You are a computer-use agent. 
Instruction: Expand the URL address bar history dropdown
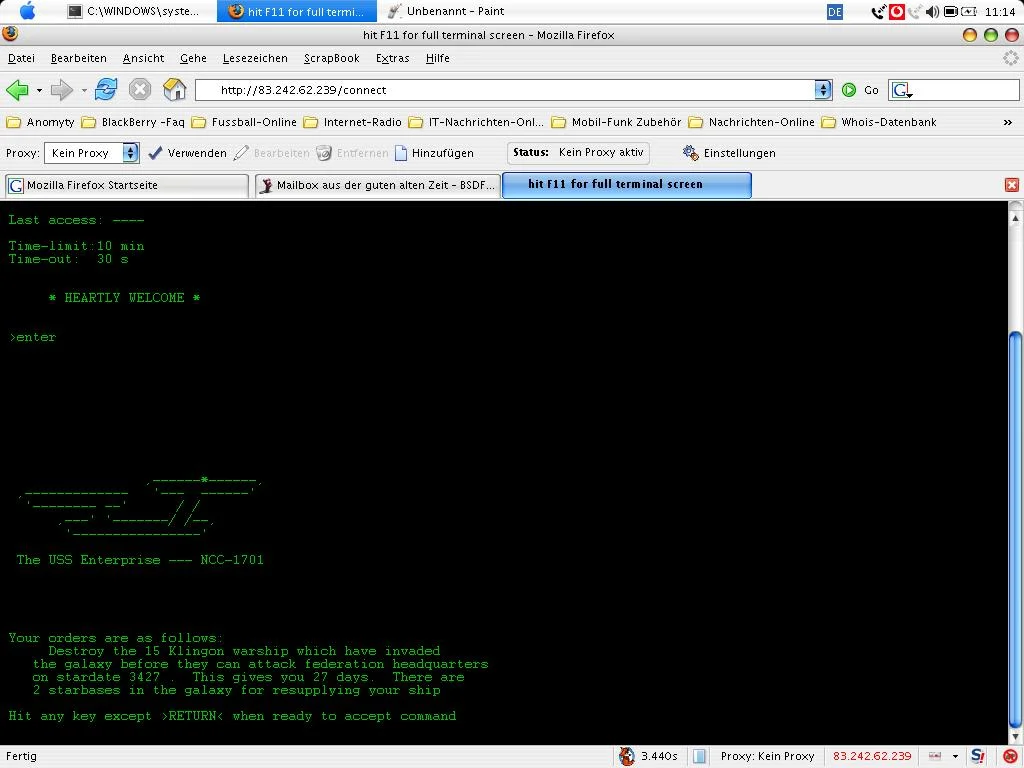[823, 90]
